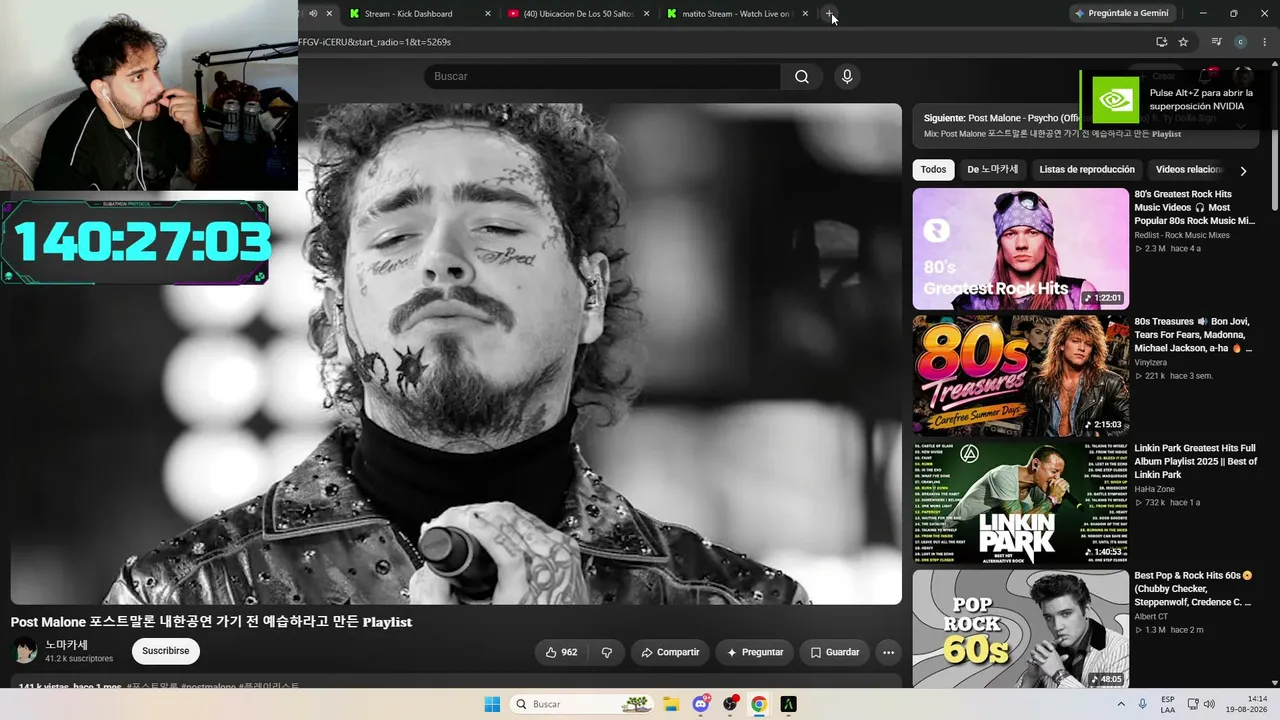Open Vinylzera channel name
The width and height of the screenshot is (1280, 720).
(1151, 362)
